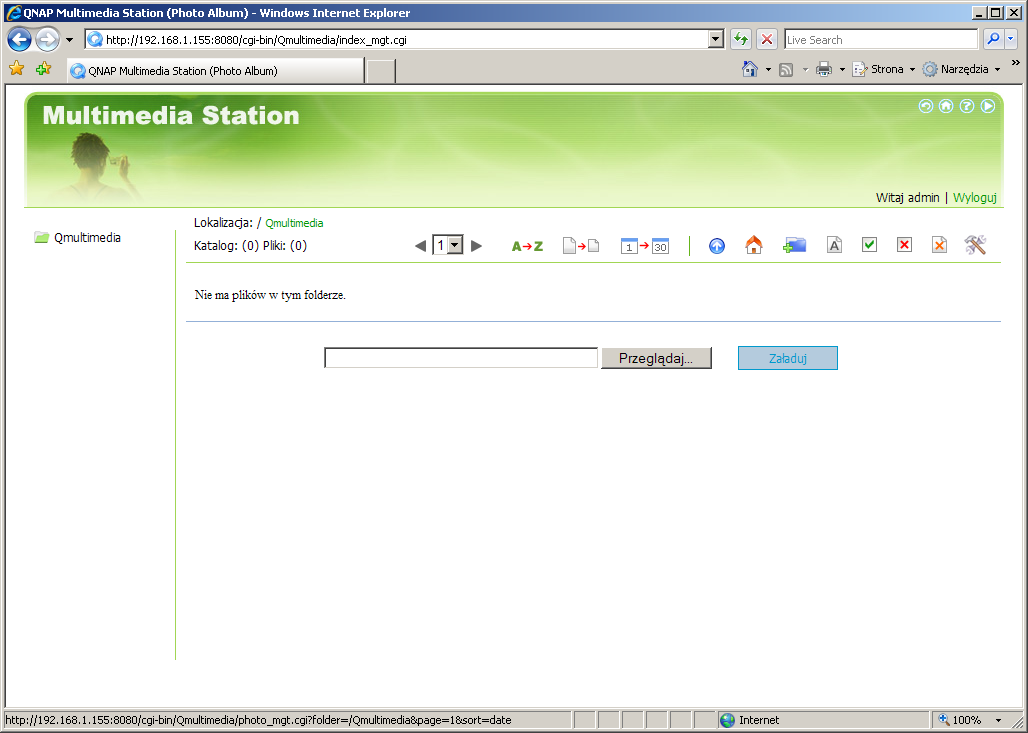
Task: Click the Add to Favorites icon
Action: (x=44, y=68)
